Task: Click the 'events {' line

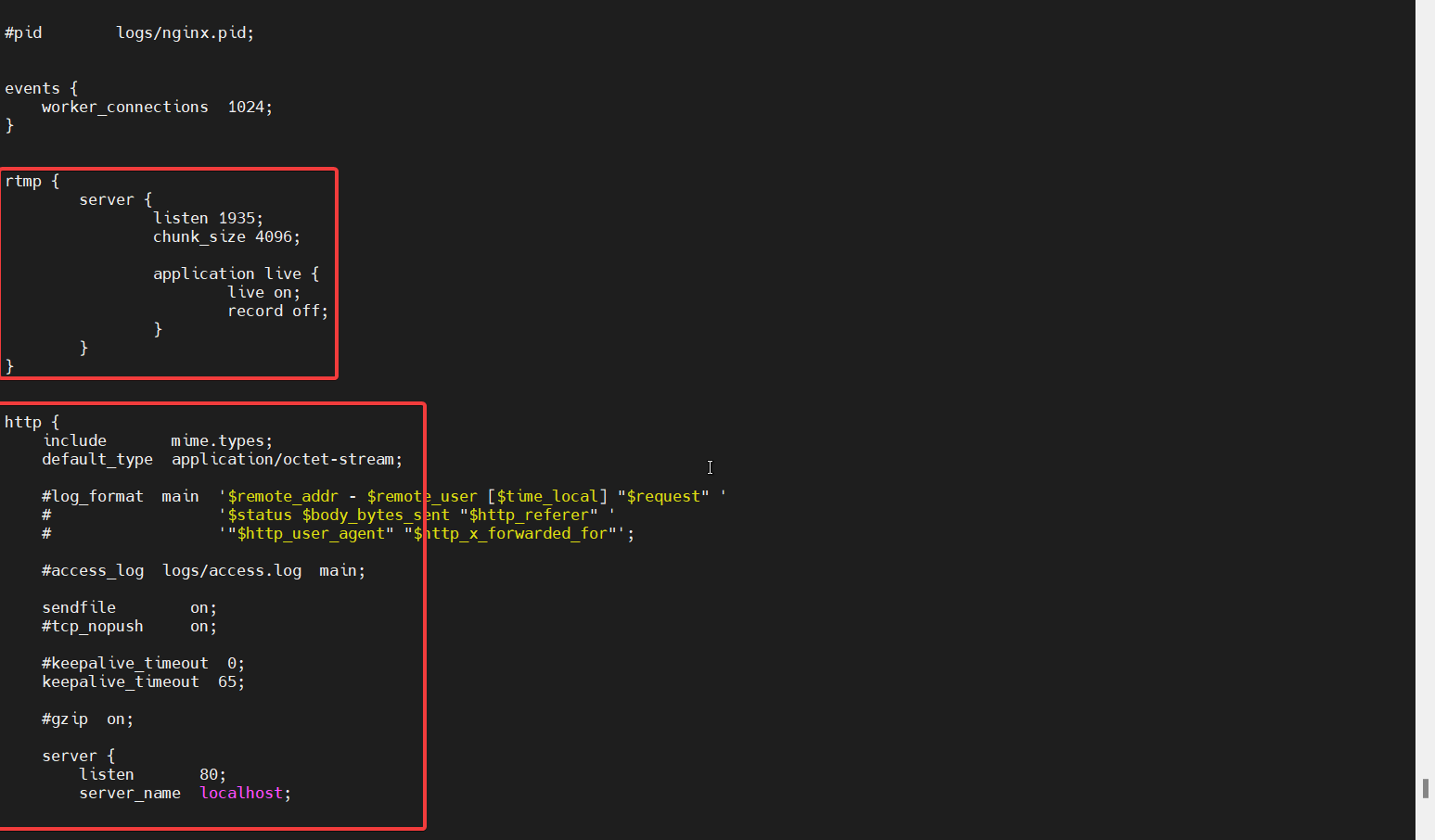Action: [42, 88]
